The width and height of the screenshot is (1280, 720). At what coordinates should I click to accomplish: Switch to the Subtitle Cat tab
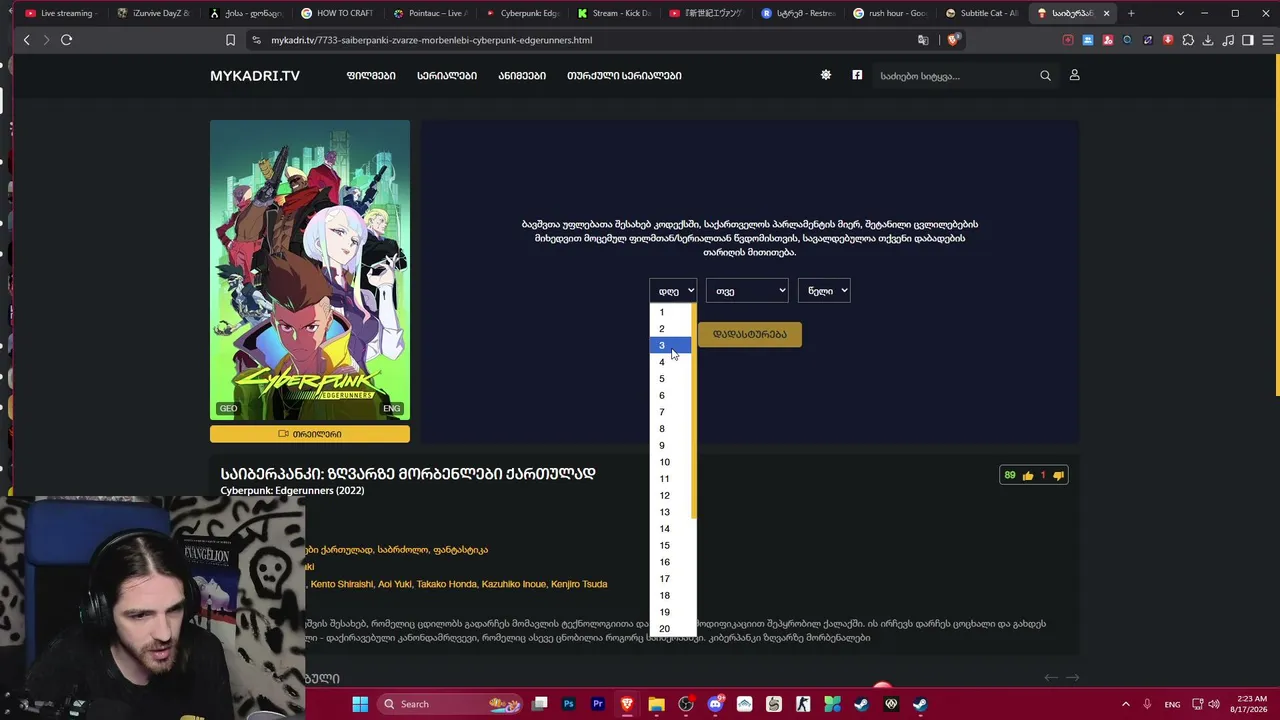click(982, 13)
